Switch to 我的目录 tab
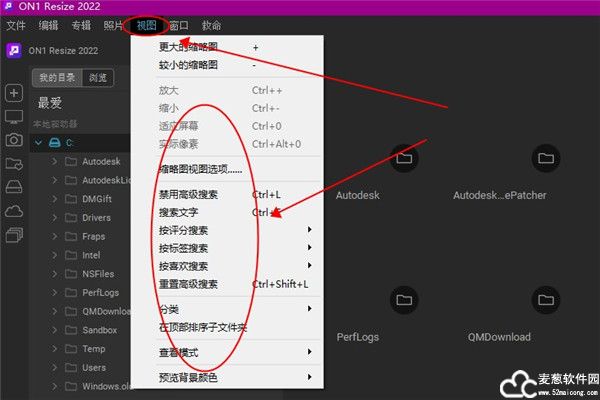 (57, 78)
